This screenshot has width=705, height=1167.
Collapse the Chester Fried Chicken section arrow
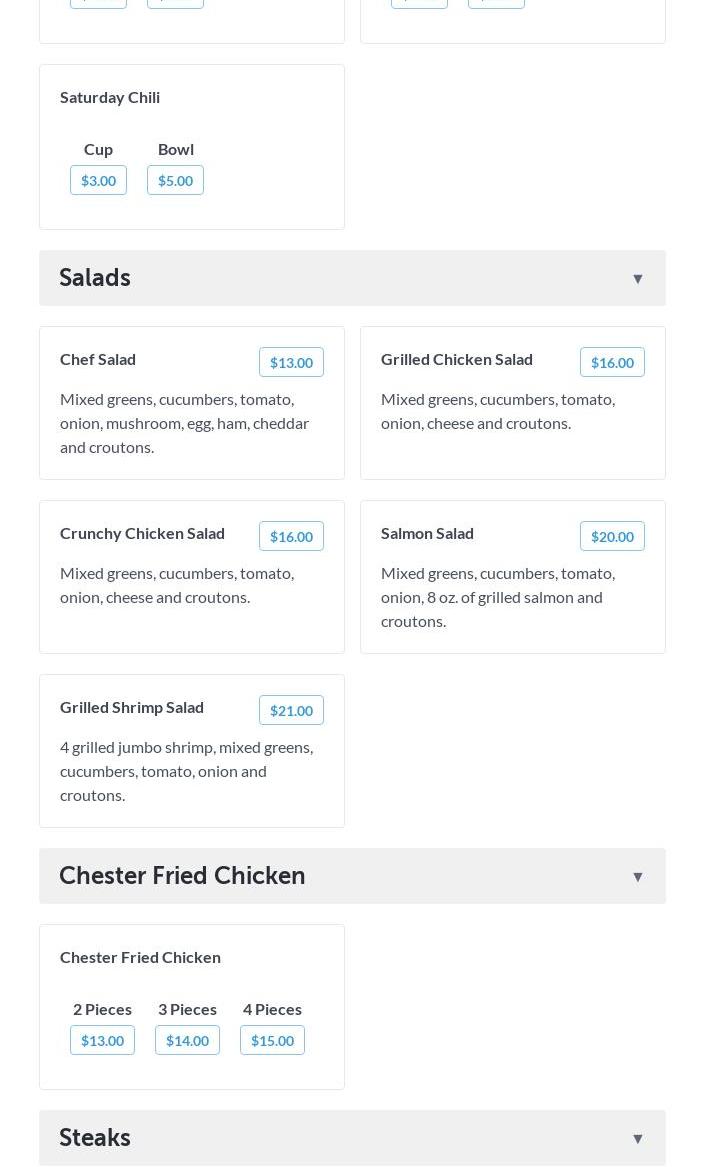click(x=637, y=877)
